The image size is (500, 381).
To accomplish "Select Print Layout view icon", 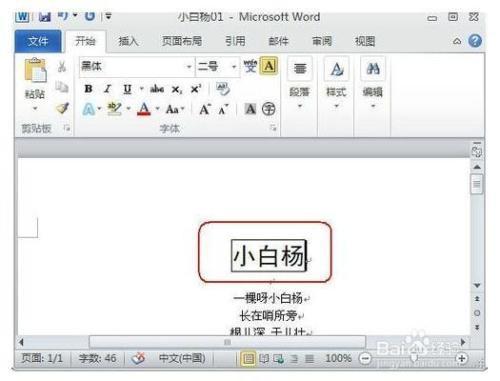I will coord(248,359).
